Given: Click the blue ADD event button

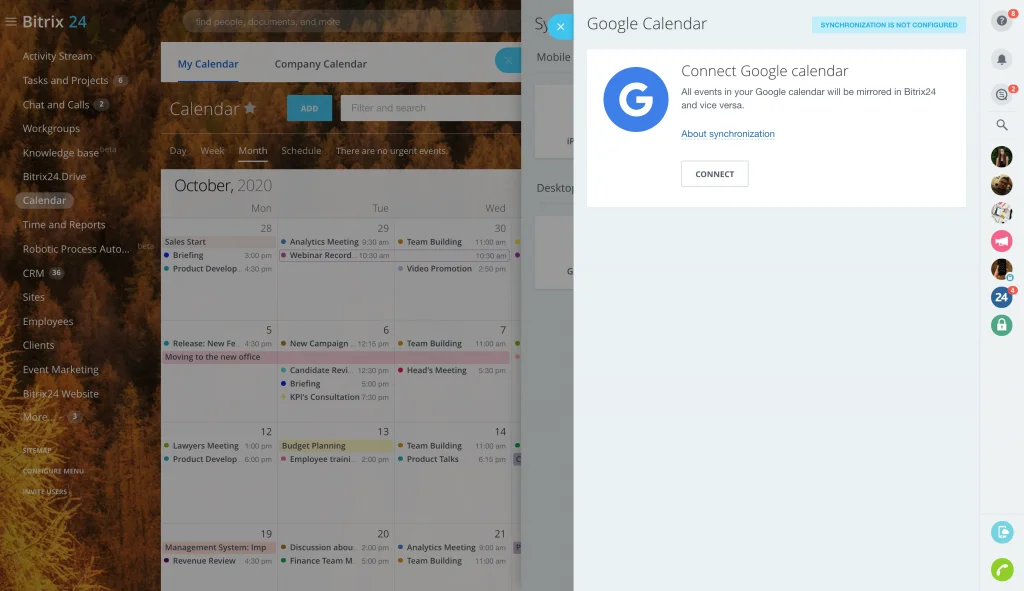Looking at the screenshot, I should (x=309, y=108).
